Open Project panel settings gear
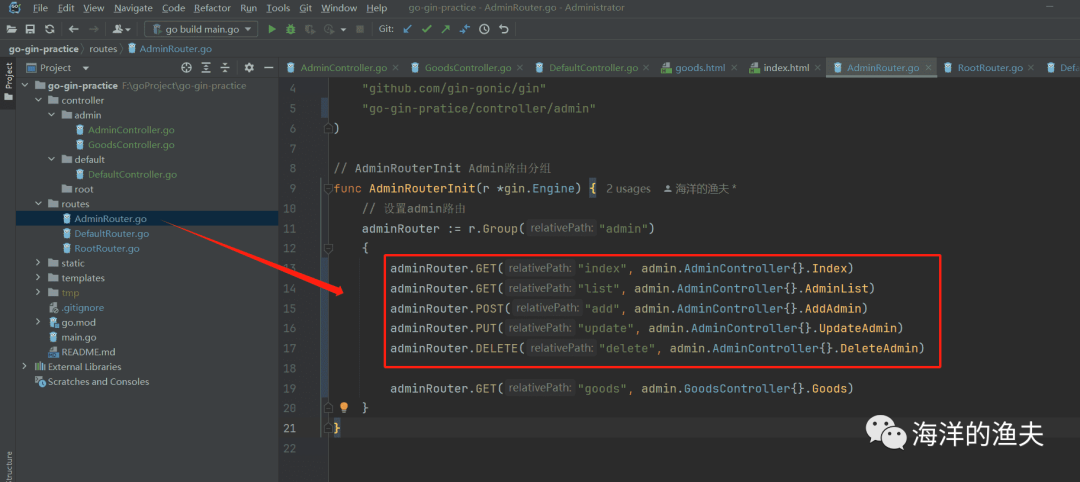Viewport: 1080px width, 482px height. tap(249, 67)
